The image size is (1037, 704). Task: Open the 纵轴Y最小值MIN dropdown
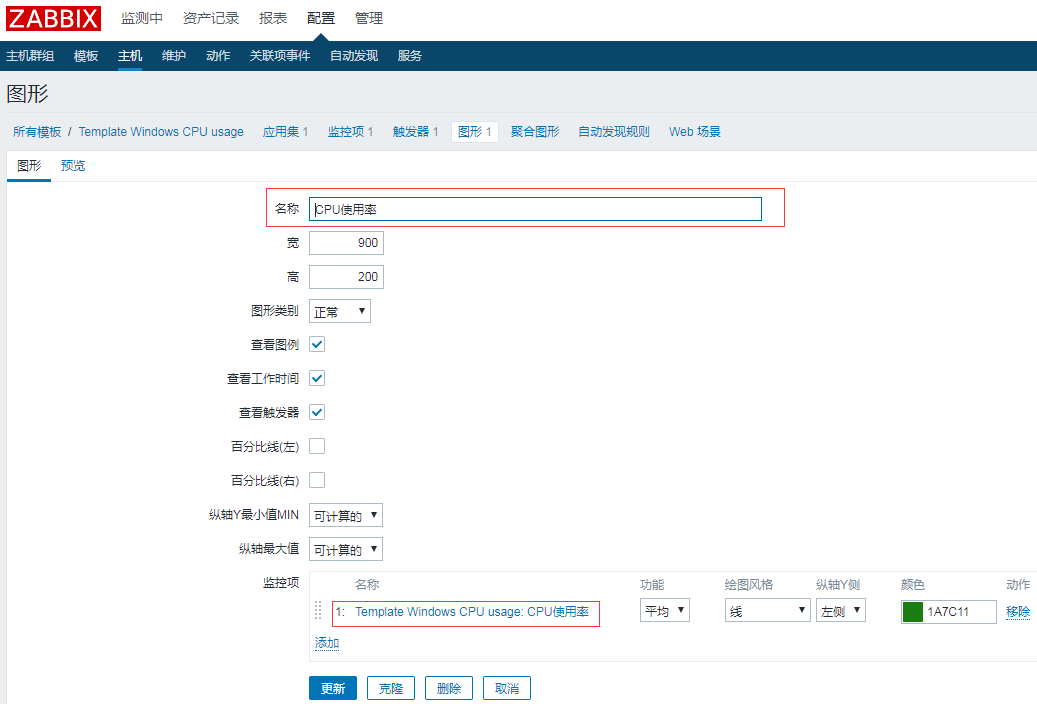pos(345,515)
